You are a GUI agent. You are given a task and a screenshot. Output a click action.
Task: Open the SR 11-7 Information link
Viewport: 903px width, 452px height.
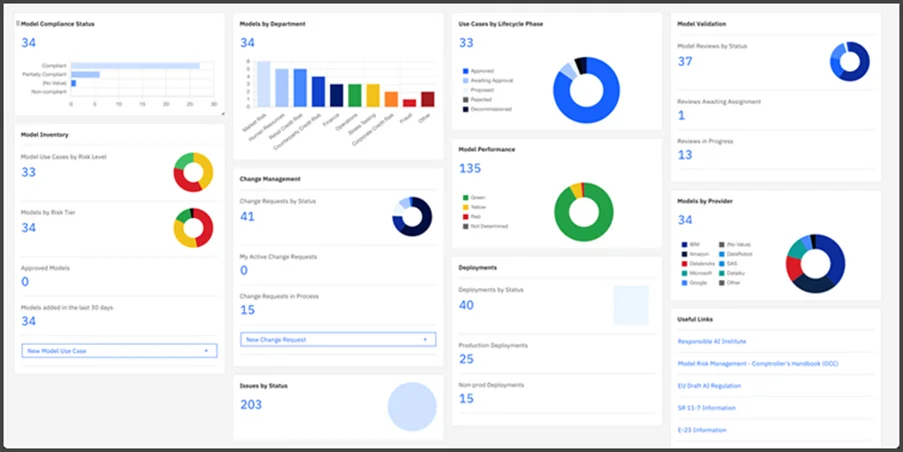point(707,408)
